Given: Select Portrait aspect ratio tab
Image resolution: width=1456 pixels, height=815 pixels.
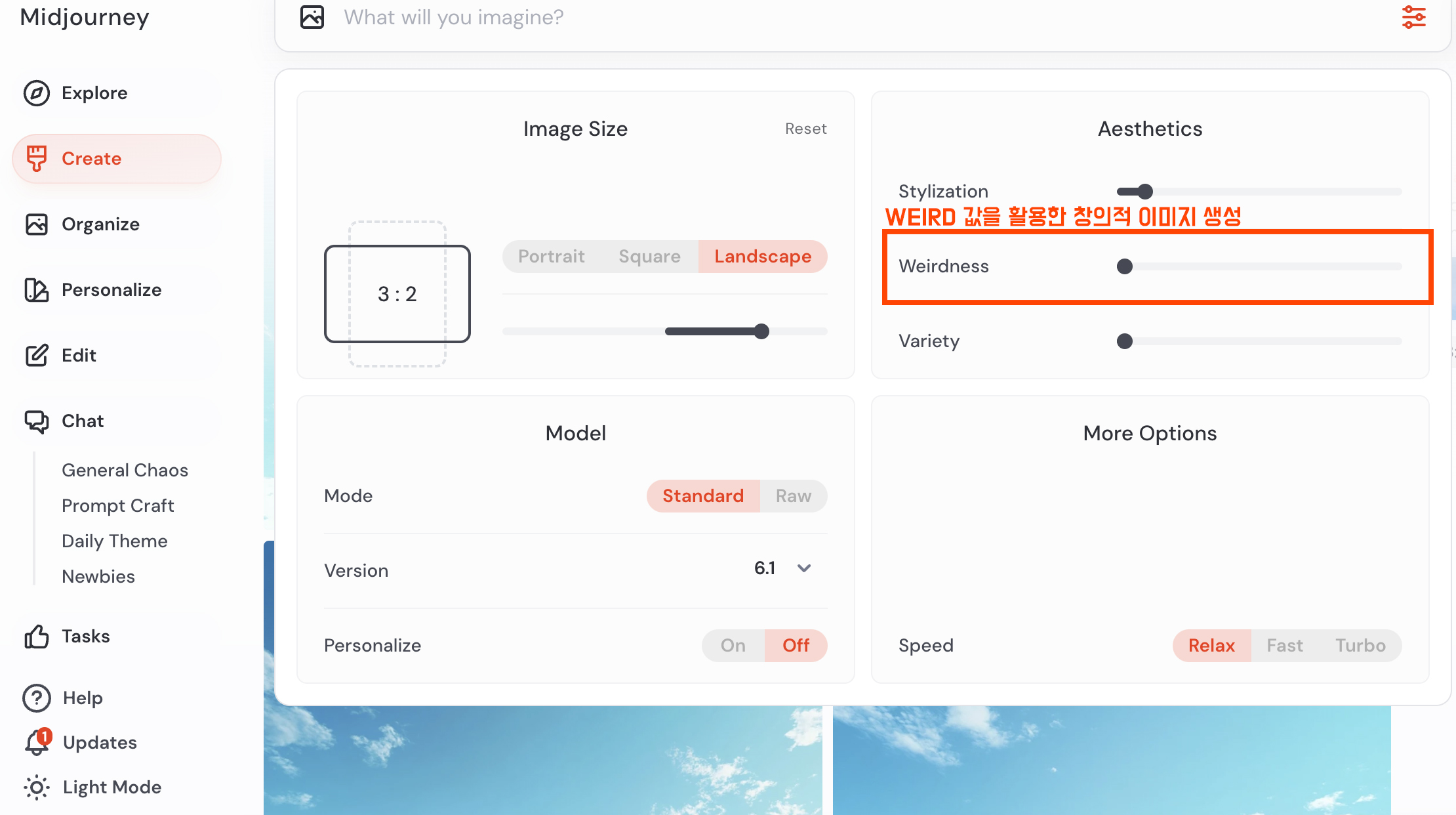Looking at the screenshot, I should (x=551, y=257).
